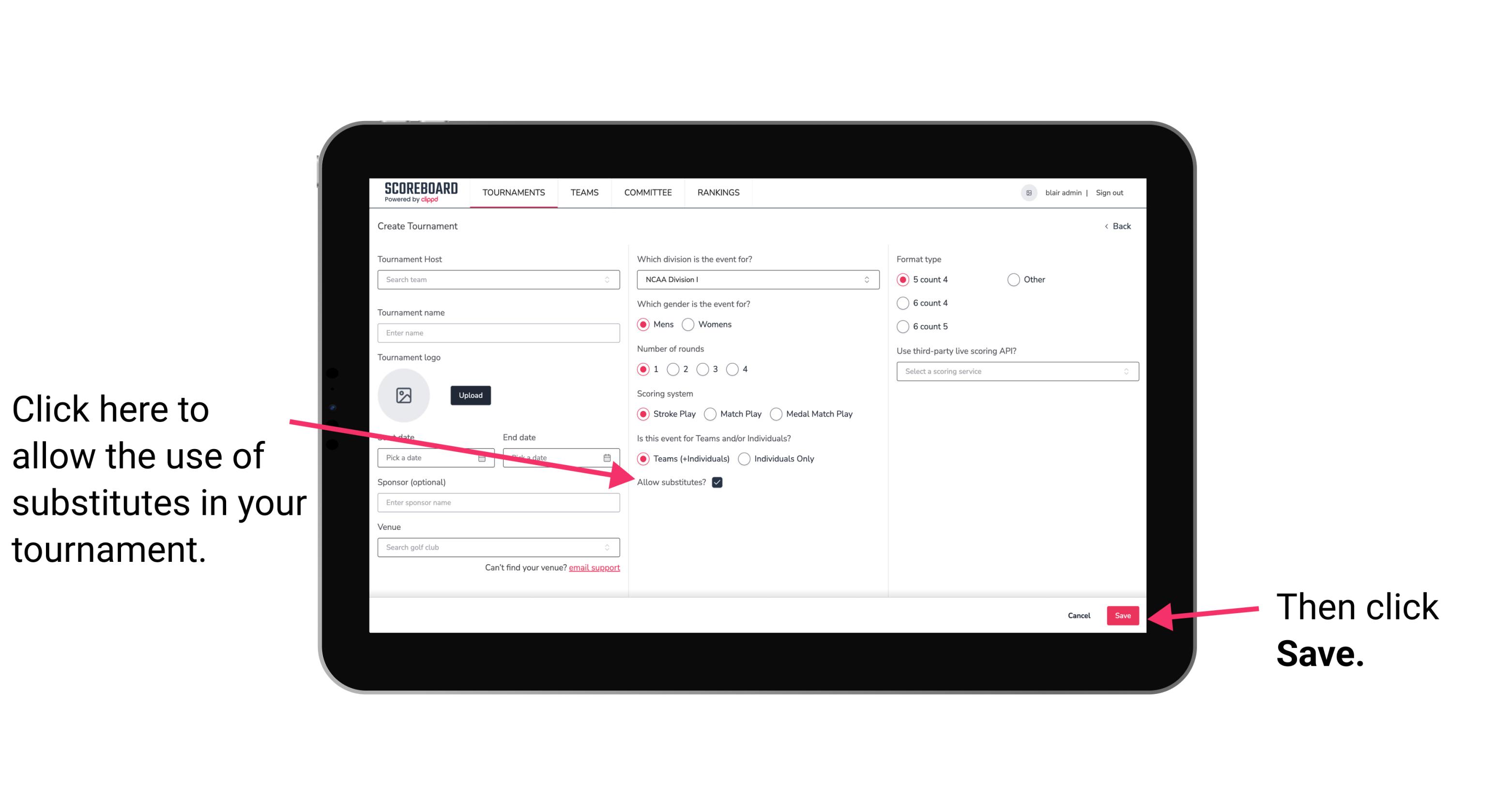Click the calendar icon for end date
1510x812 pixels.
pos(609,458)
